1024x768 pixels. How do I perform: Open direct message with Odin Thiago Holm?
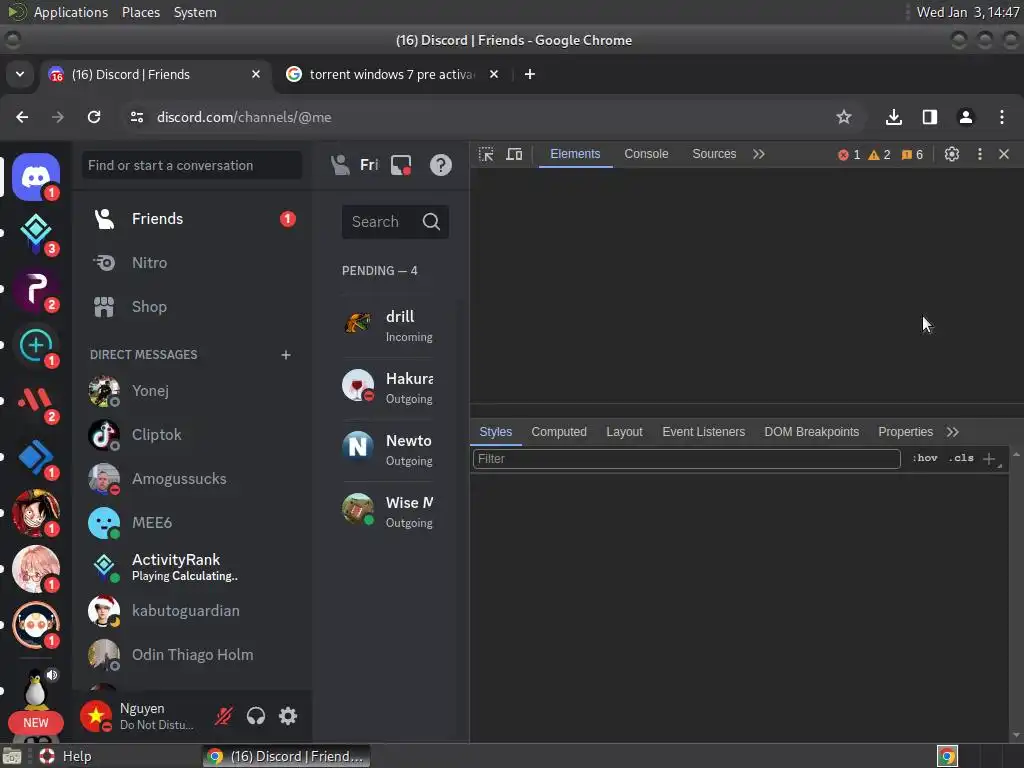193,654
